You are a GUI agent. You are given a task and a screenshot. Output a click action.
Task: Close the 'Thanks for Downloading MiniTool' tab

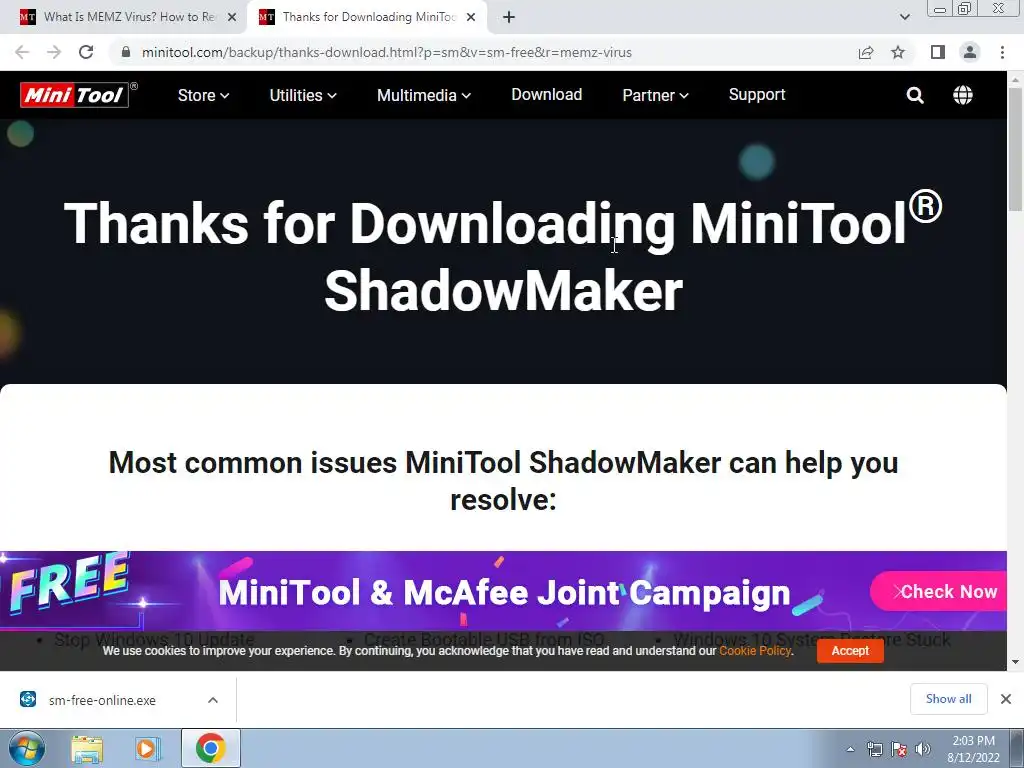click(x=470, y=17)
